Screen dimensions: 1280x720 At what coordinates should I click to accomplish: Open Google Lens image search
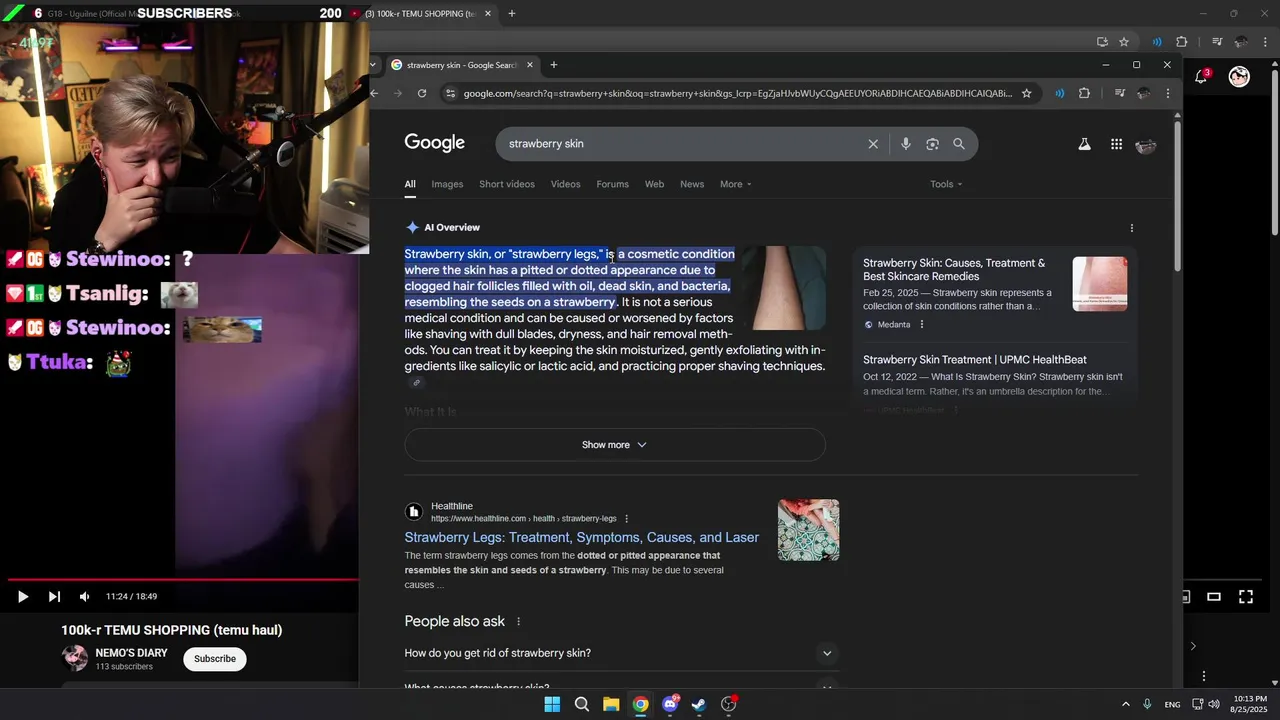point(932,144)
